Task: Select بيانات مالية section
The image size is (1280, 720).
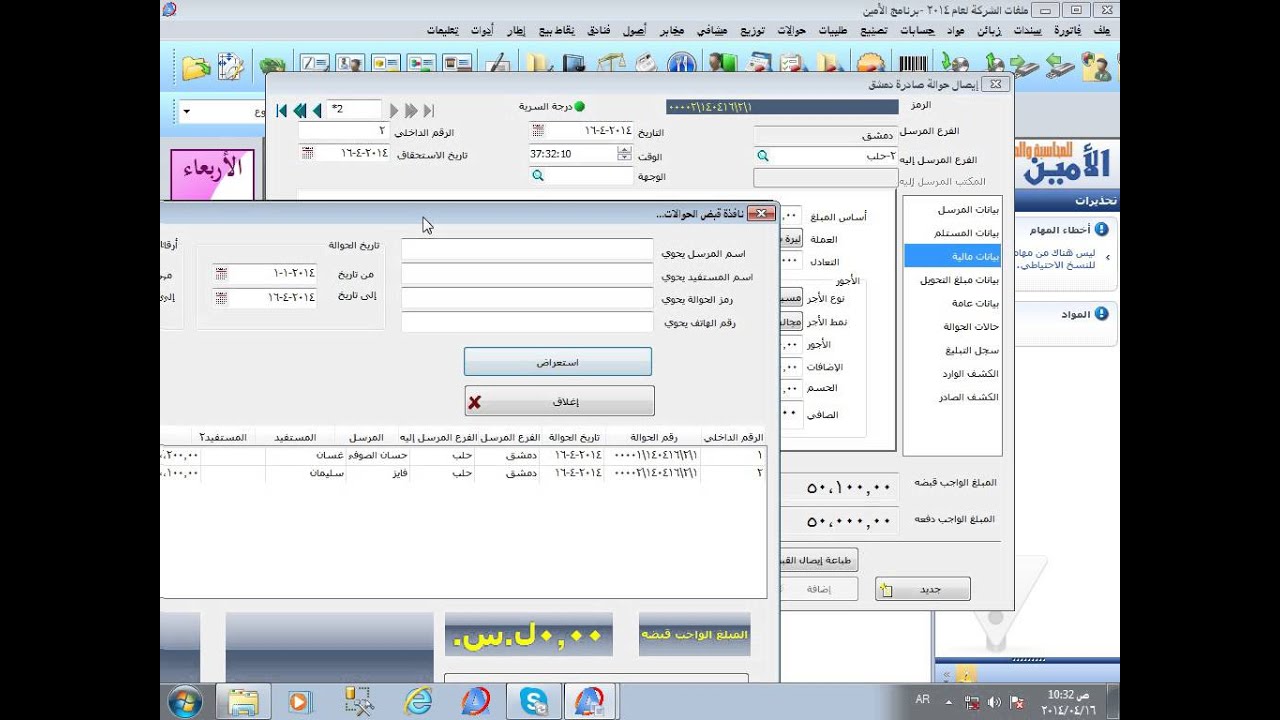Action: (x=953, y=257)
